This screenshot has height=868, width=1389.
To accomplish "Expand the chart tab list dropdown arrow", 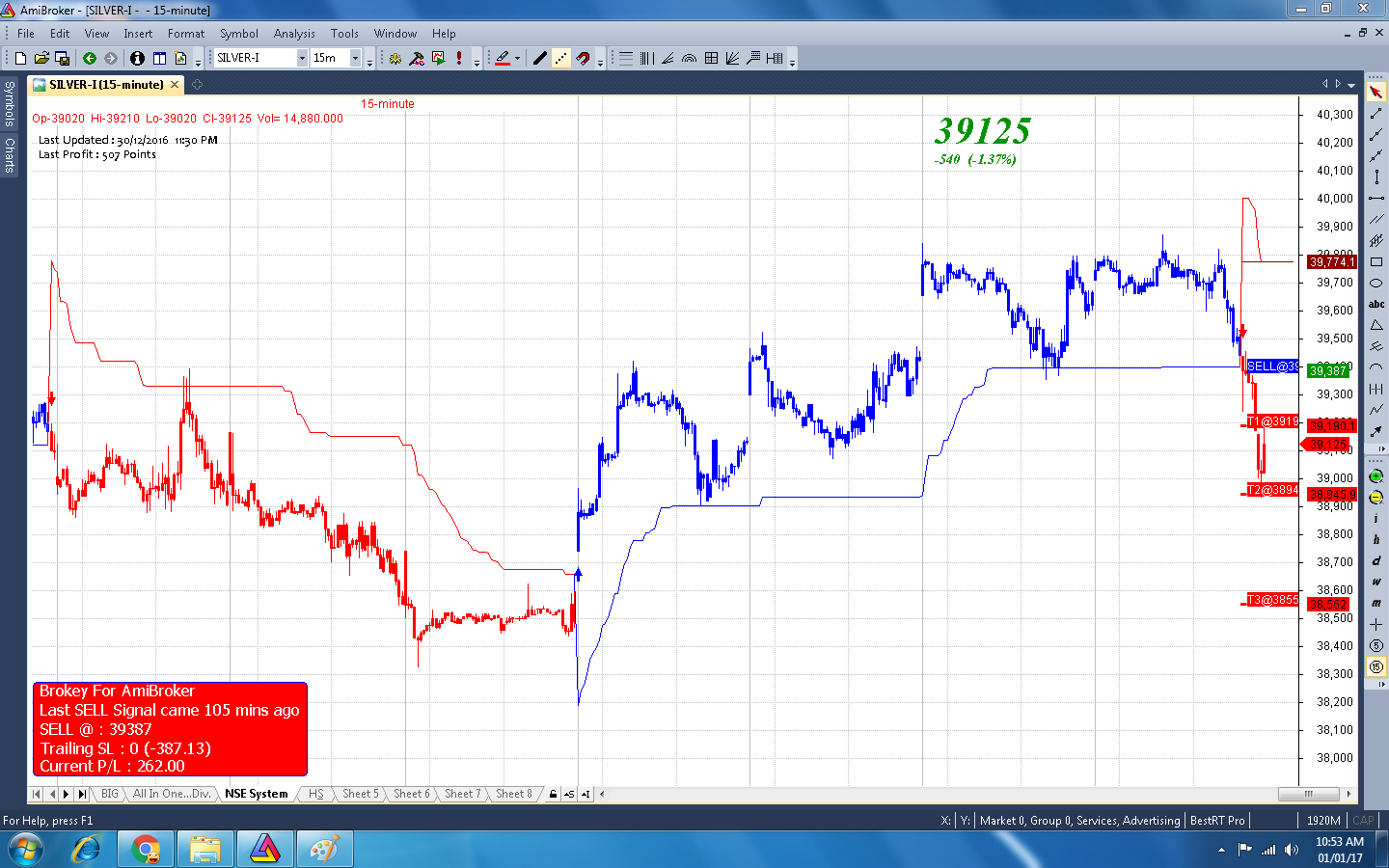I will coord(1351,85).
